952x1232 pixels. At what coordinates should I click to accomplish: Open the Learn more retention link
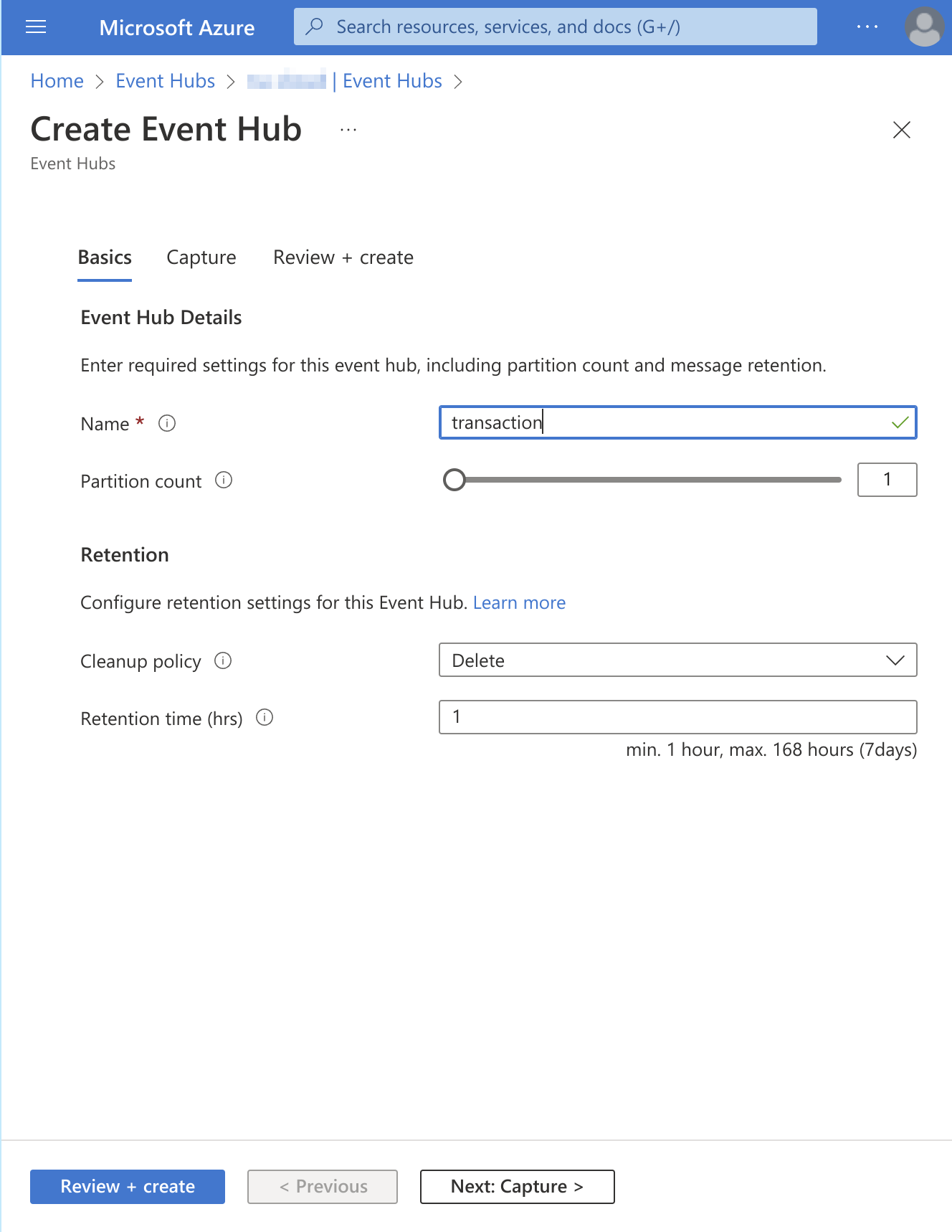(x=519, y=603)
